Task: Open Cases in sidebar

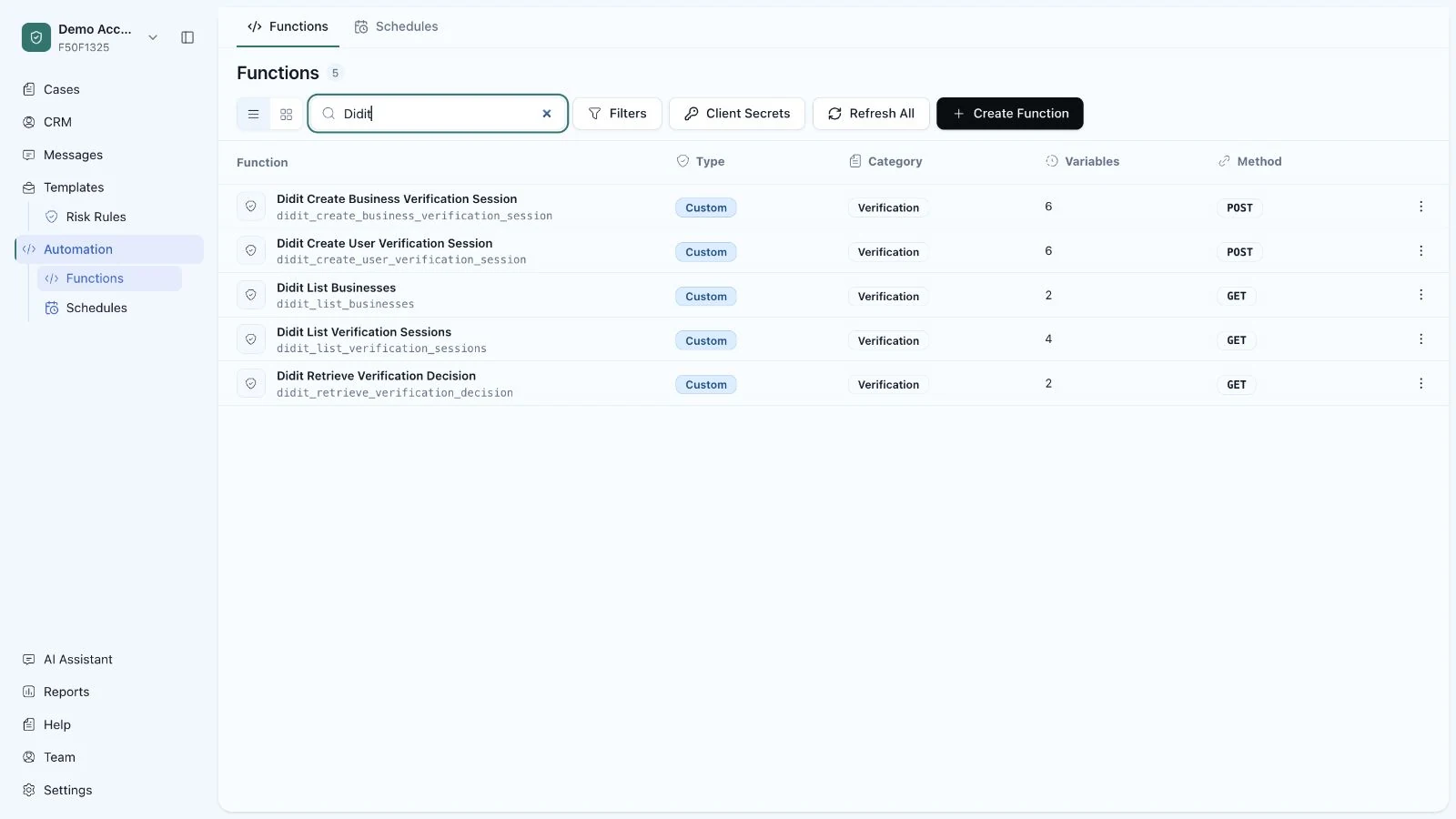Action: click(62, 89)
